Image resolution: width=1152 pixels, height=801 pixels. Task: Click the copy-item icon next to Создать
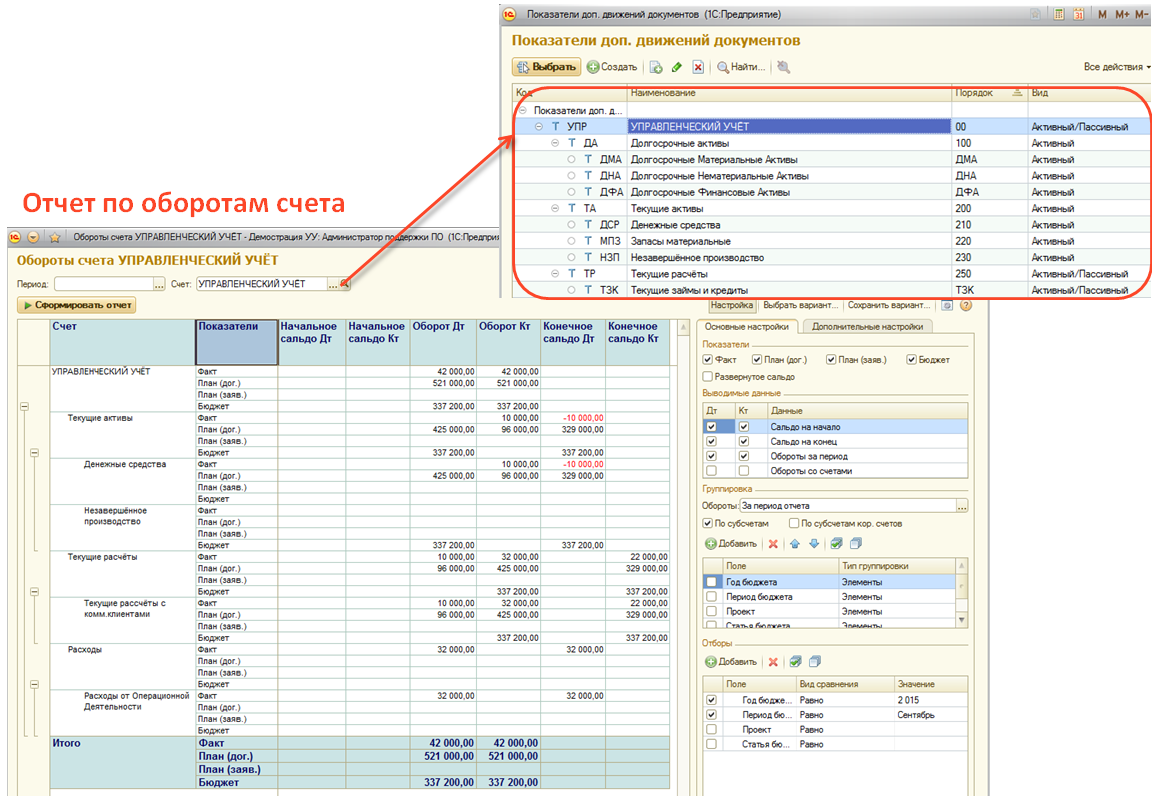[656, 67]
